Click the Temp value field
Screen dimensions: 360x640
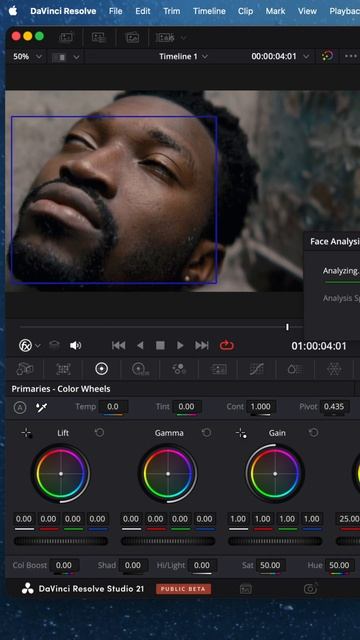pos(112,407)
